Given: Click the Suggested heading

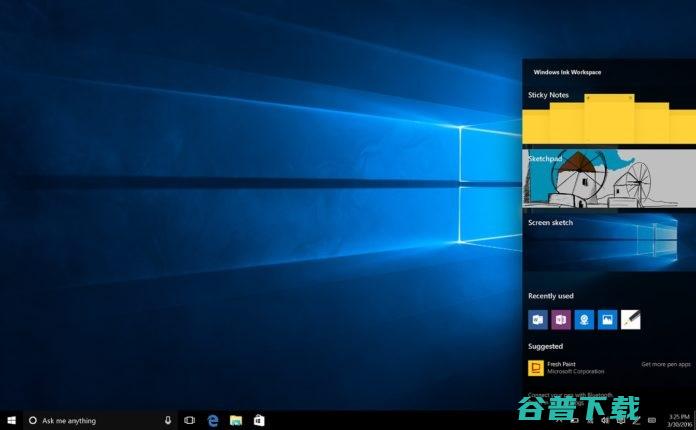Looking at the screenshot, I should point(546,347).
